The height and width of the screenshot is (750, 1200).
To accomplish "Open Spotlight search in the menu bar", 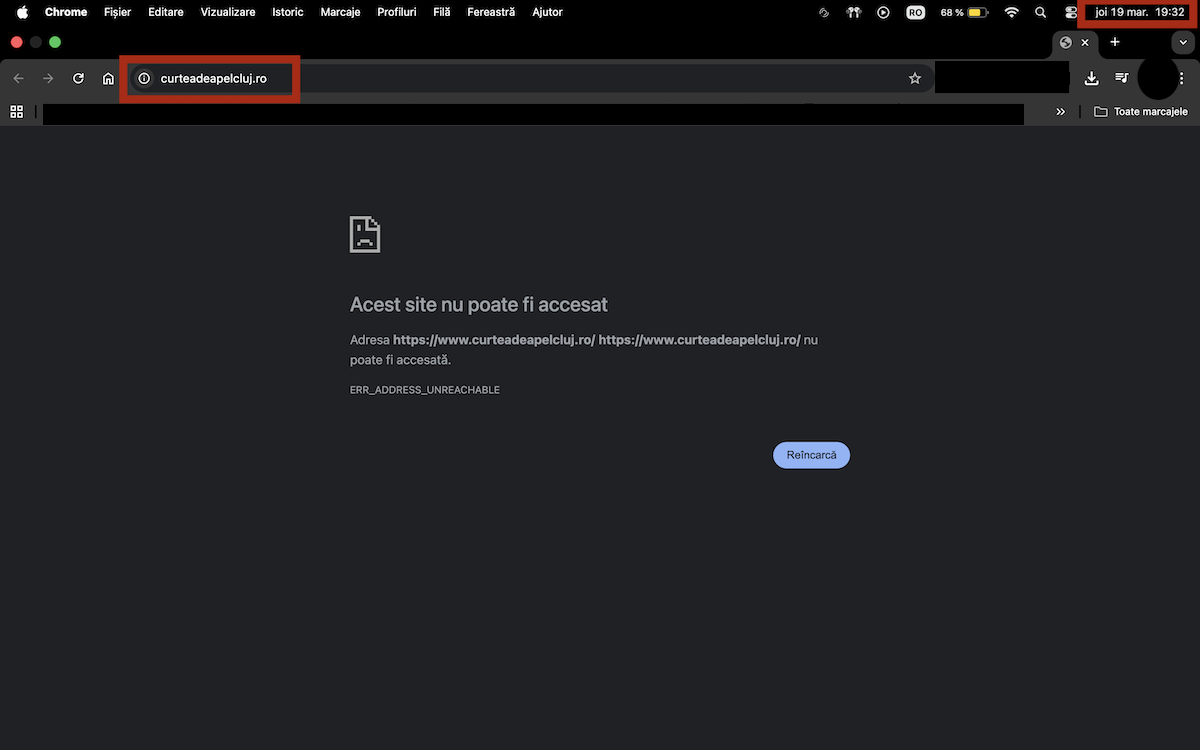I will (1041, 12).
